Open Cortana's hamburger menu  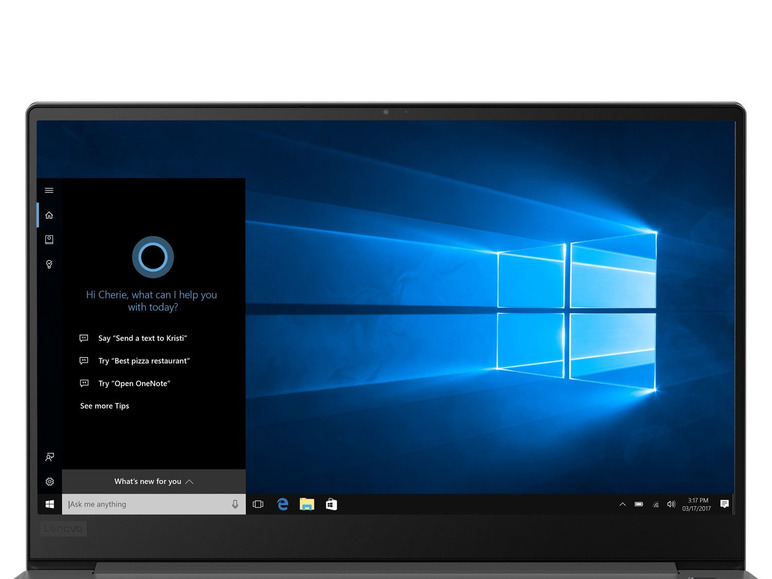[49, 191]
